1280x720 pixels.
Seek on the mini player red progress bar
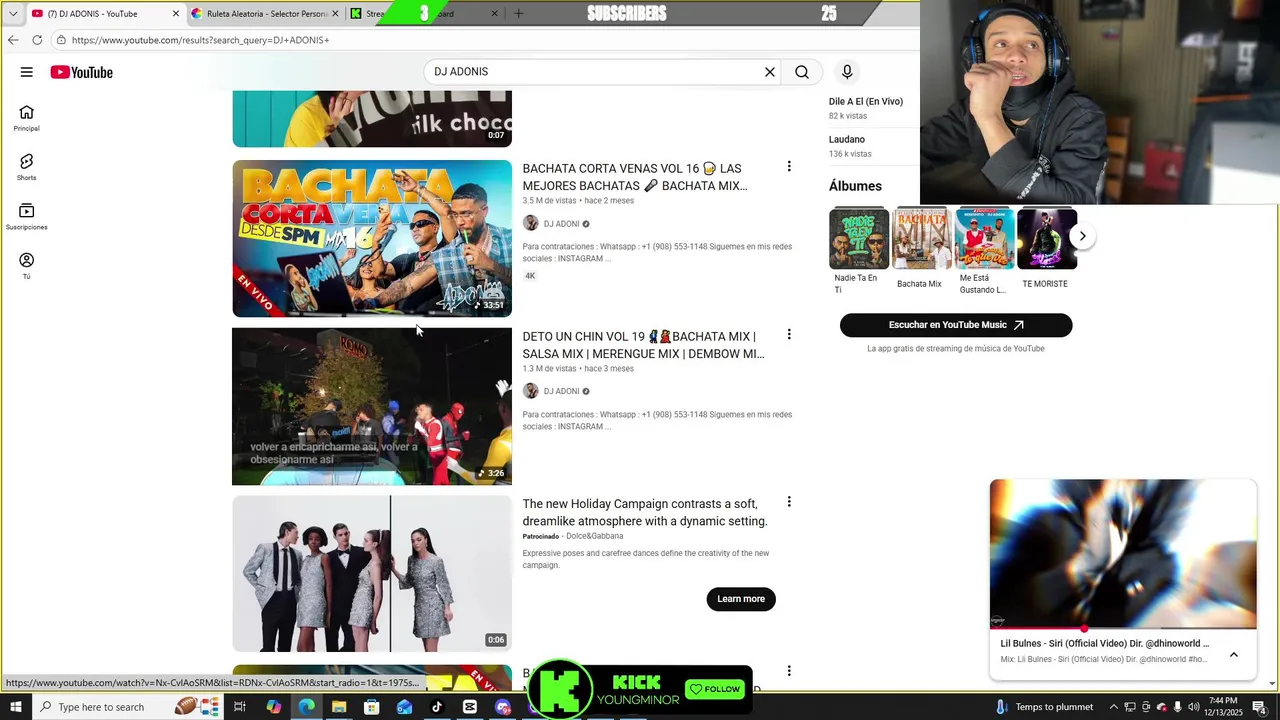point(1123,629)
